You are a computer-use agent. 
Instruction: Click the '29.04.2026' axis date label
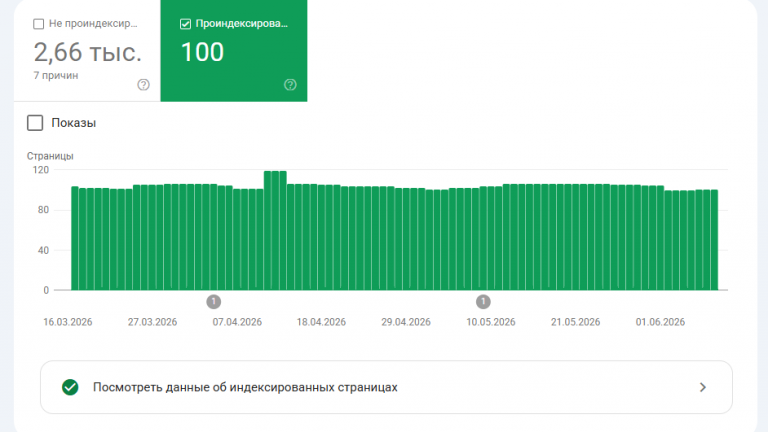(x=406, y=322)
